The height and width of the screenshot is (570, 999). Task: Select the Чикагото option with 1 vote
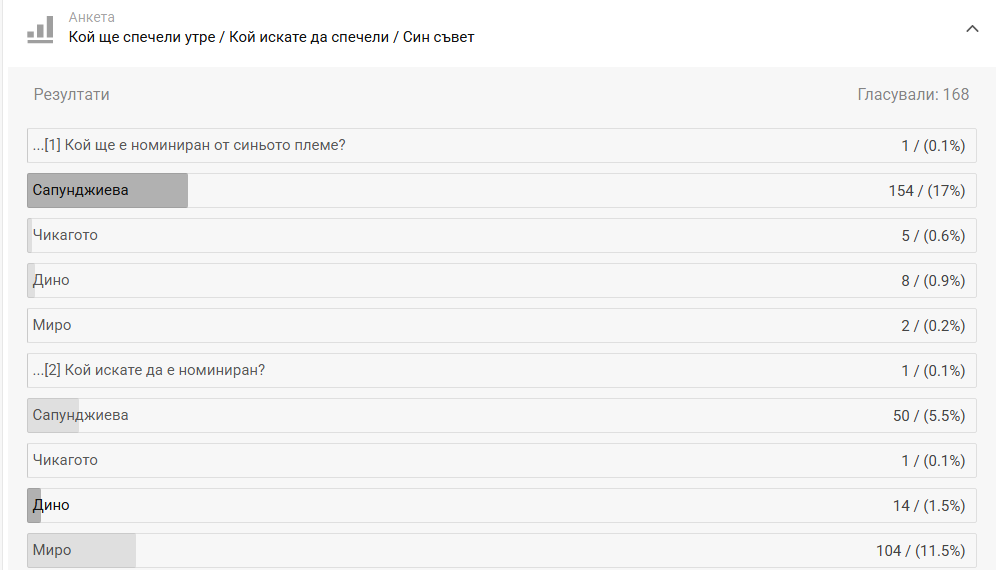[x=66, y=461]
